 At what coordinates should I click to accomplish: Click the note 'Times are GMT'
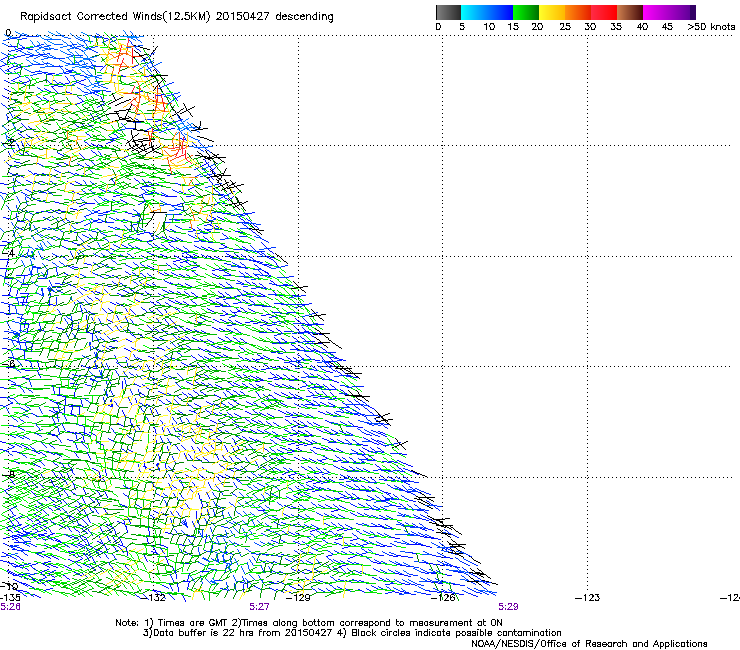192,623
